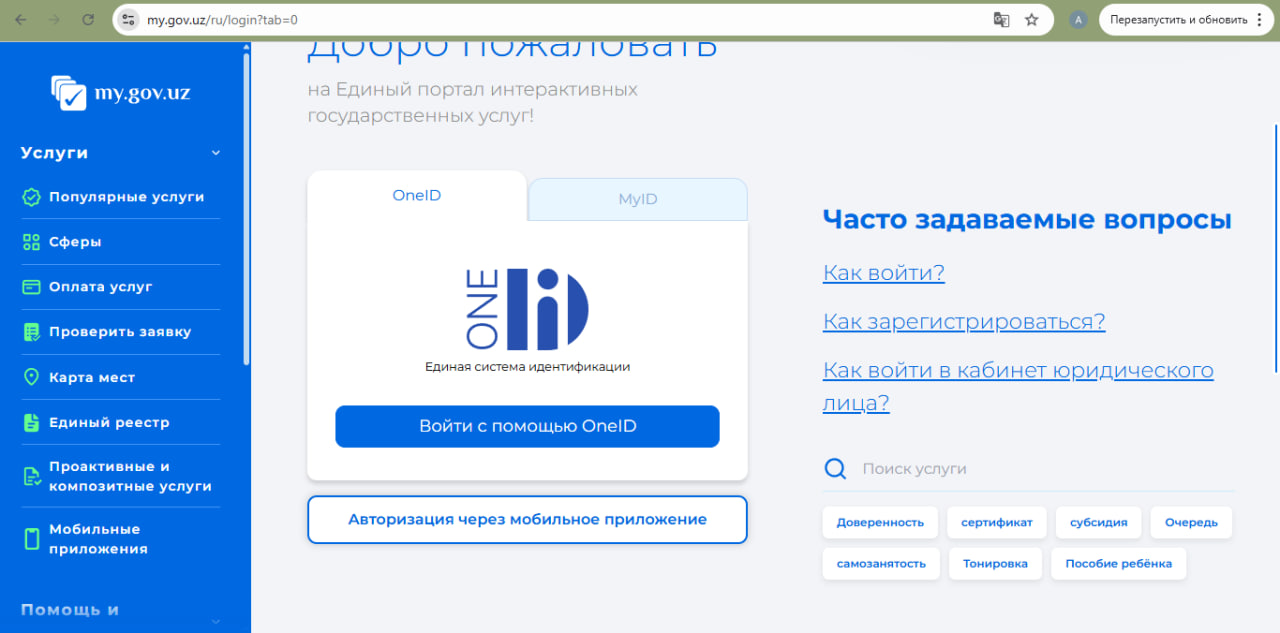Click the search magnifier icon
The image size is (1280, 633).
[834, 469]
